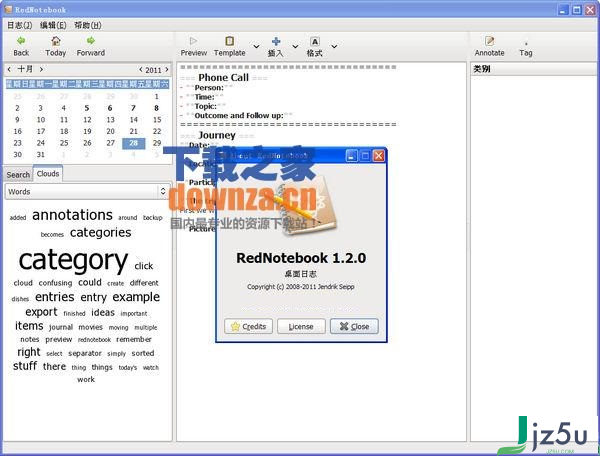The height and width of the screenshot is (456, 600).
Task: Click the 'Outcome and Follow up:' line
Action: tap(239, 116)
